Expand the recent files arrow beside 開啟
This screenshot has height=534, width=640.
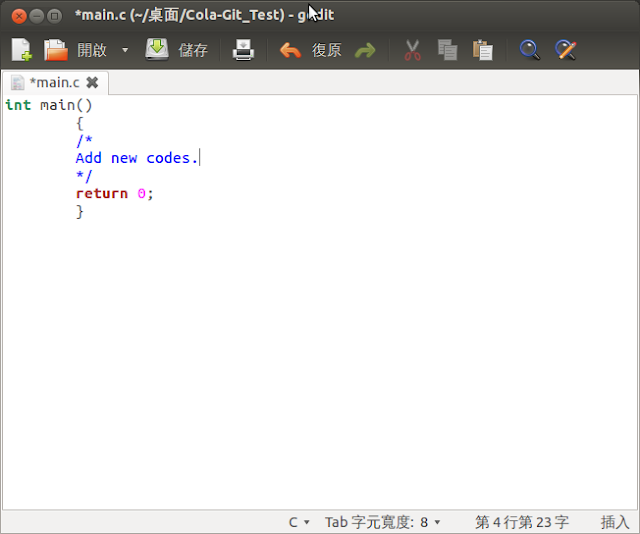tap(125, 50)
